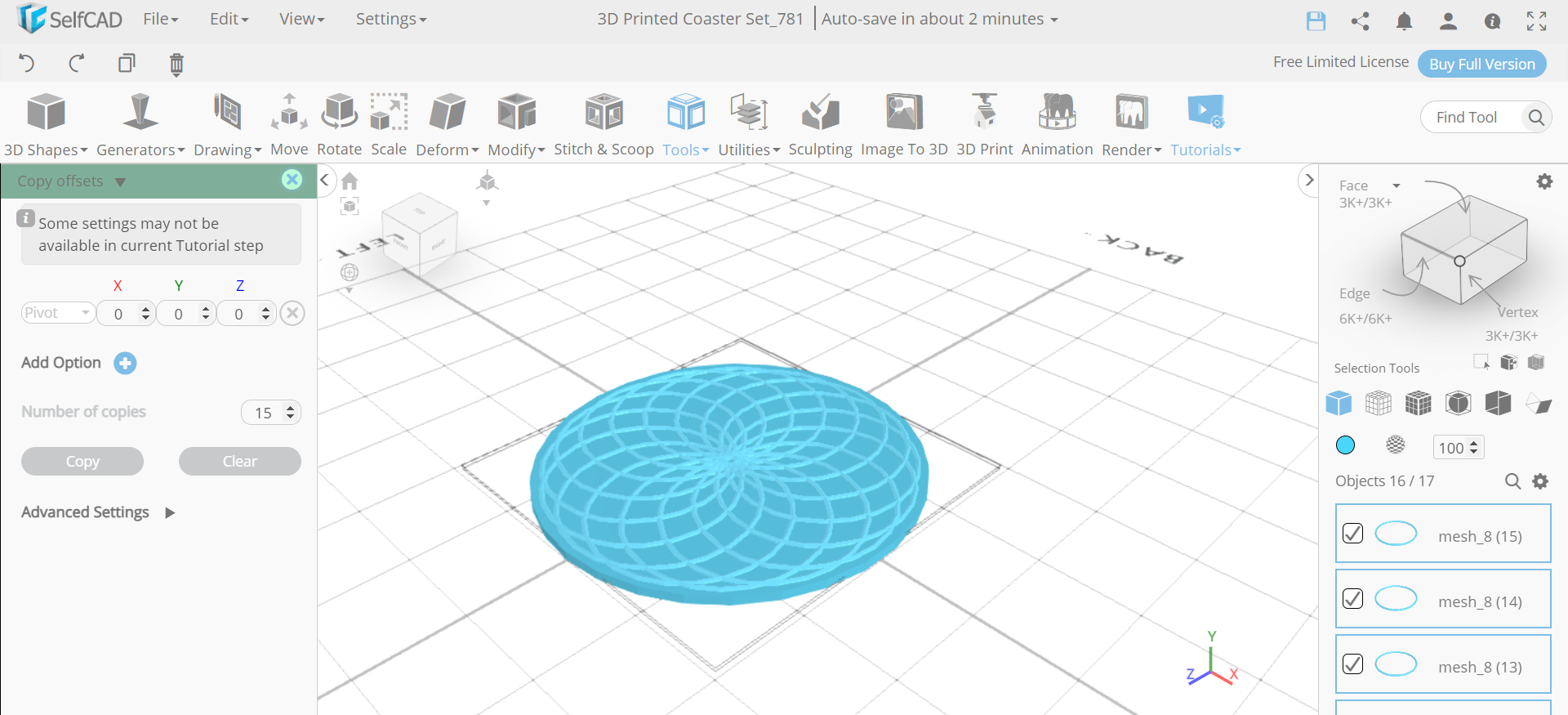Click the Share icon
This screenshot has width=1568, height=715.
[x=1360, y=21]
